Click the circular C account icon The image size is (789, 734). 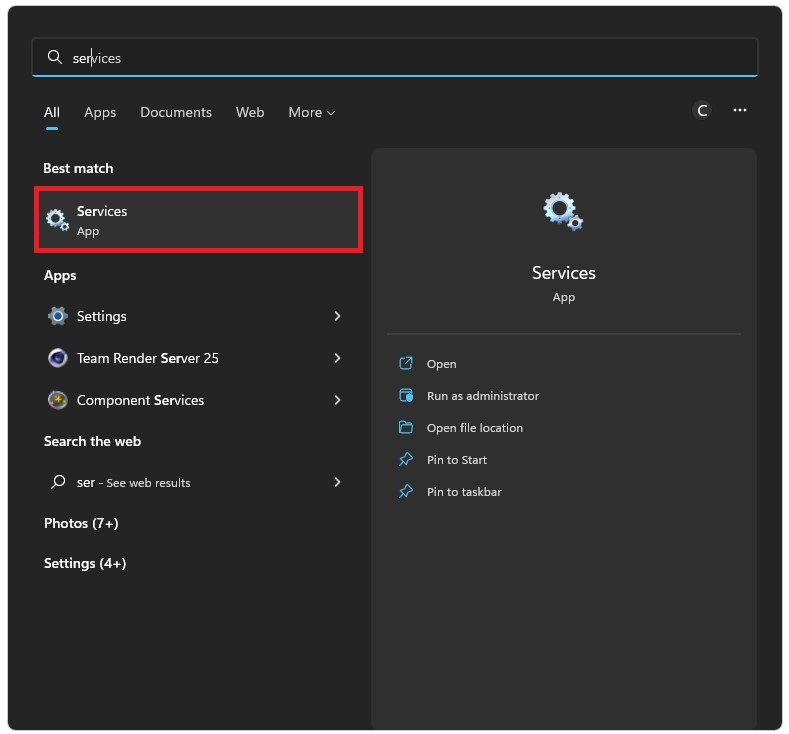point(702,110)
